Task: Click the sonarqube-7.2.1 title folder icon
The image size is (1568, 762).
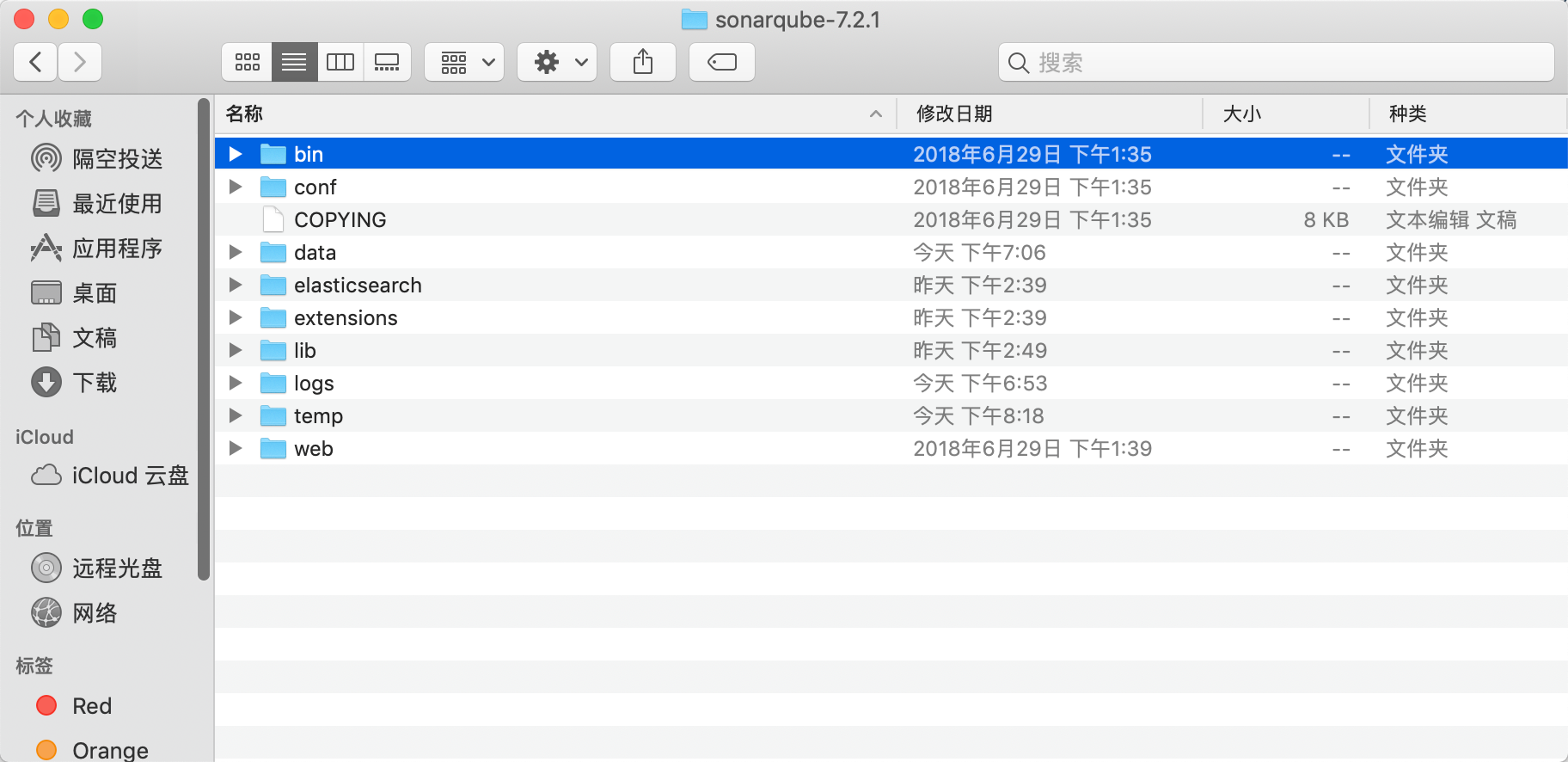Action: pos(695,19)
